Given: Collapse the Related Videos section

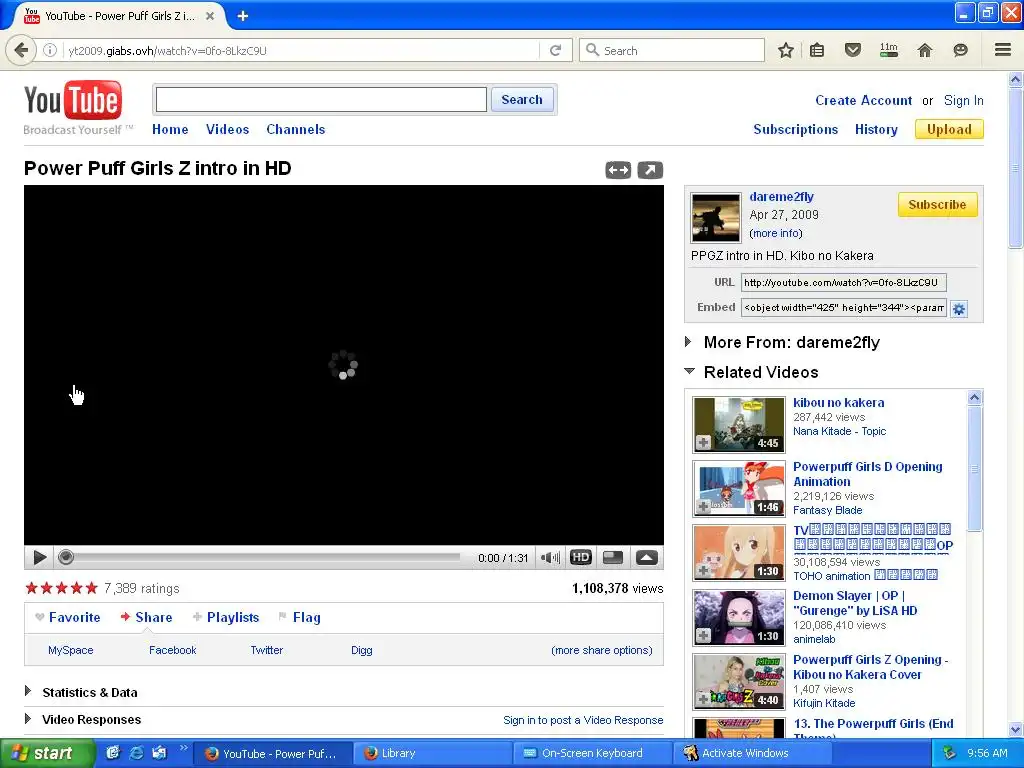Looking at the screenshot, I should click(689, 371).
